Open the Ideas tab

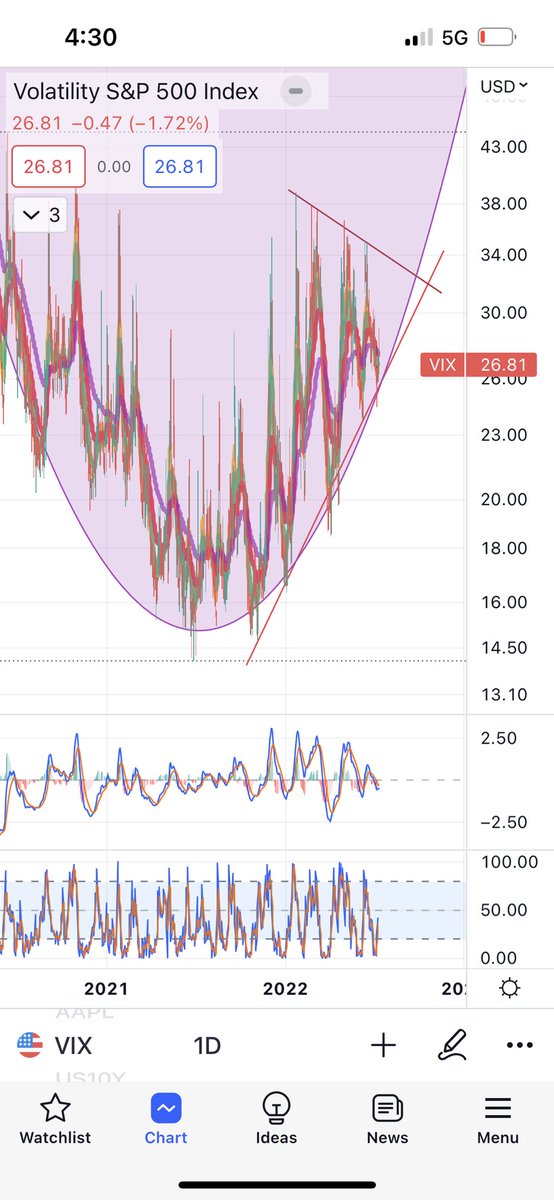(276, 1118)
